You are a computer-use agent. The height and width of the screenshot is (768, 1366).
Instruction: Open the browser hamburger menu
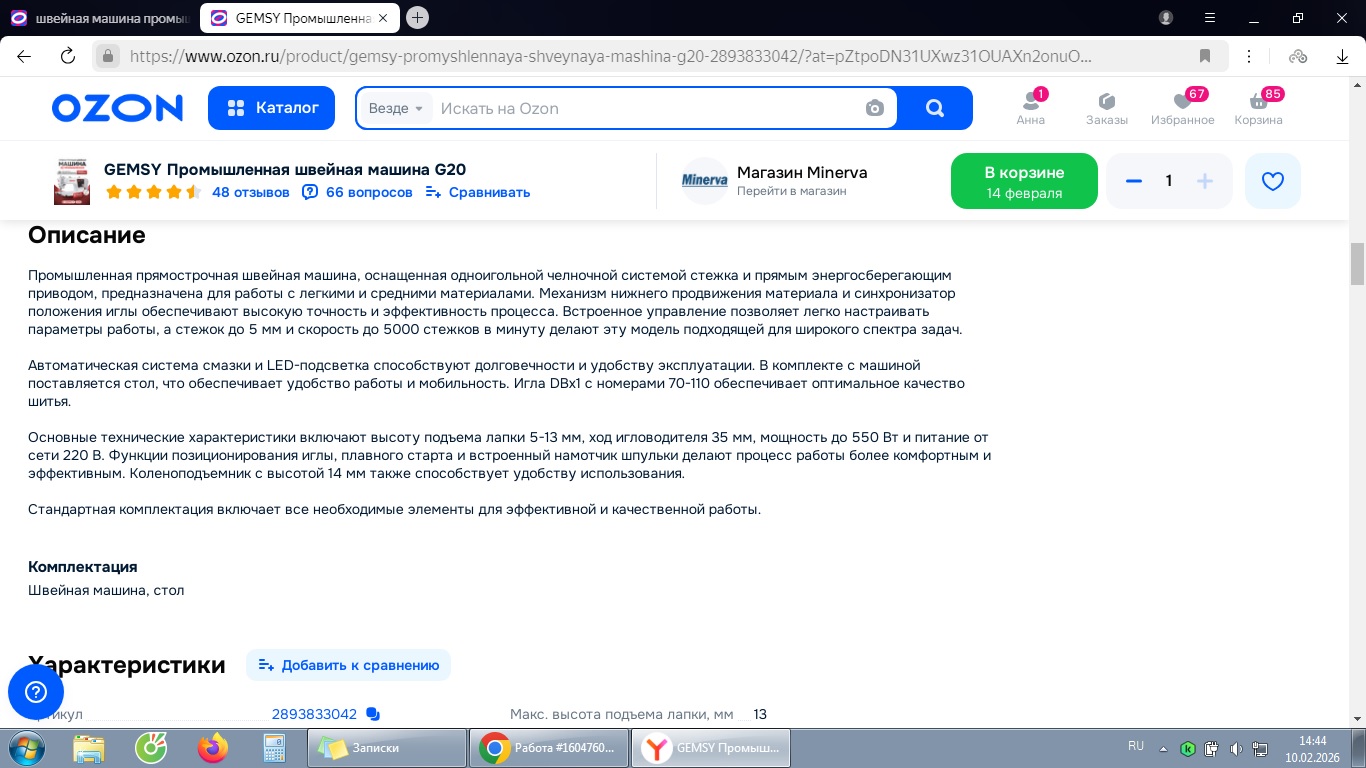click(1211, 18)
